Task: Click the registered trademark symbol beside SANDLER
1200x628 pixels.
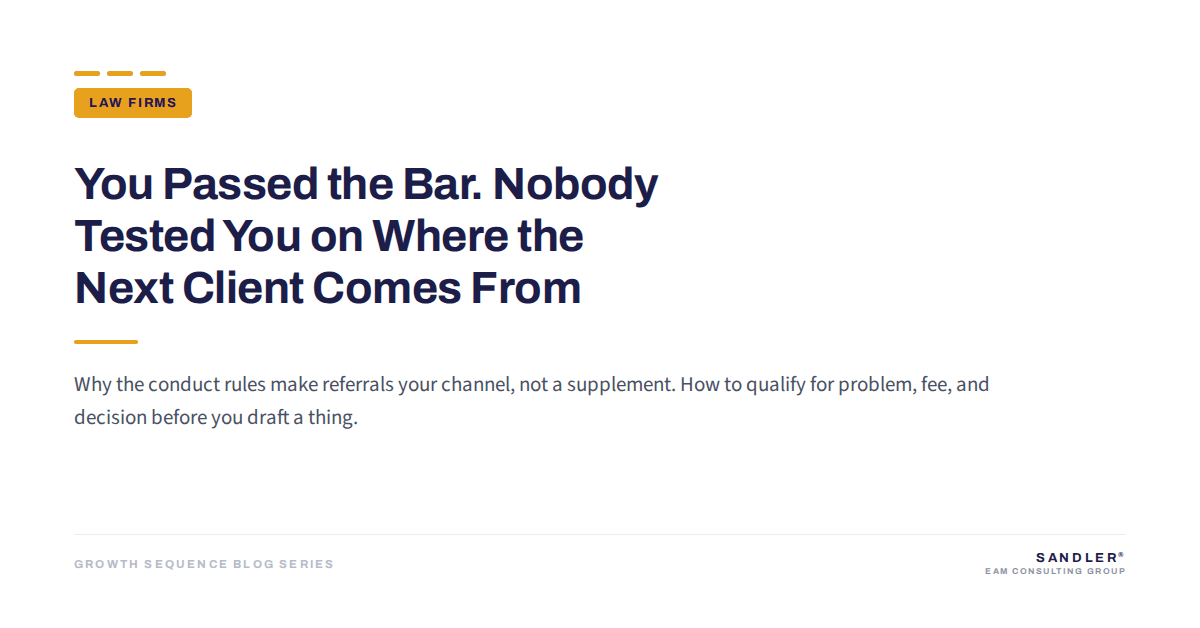Action: tap(1122, 554)
